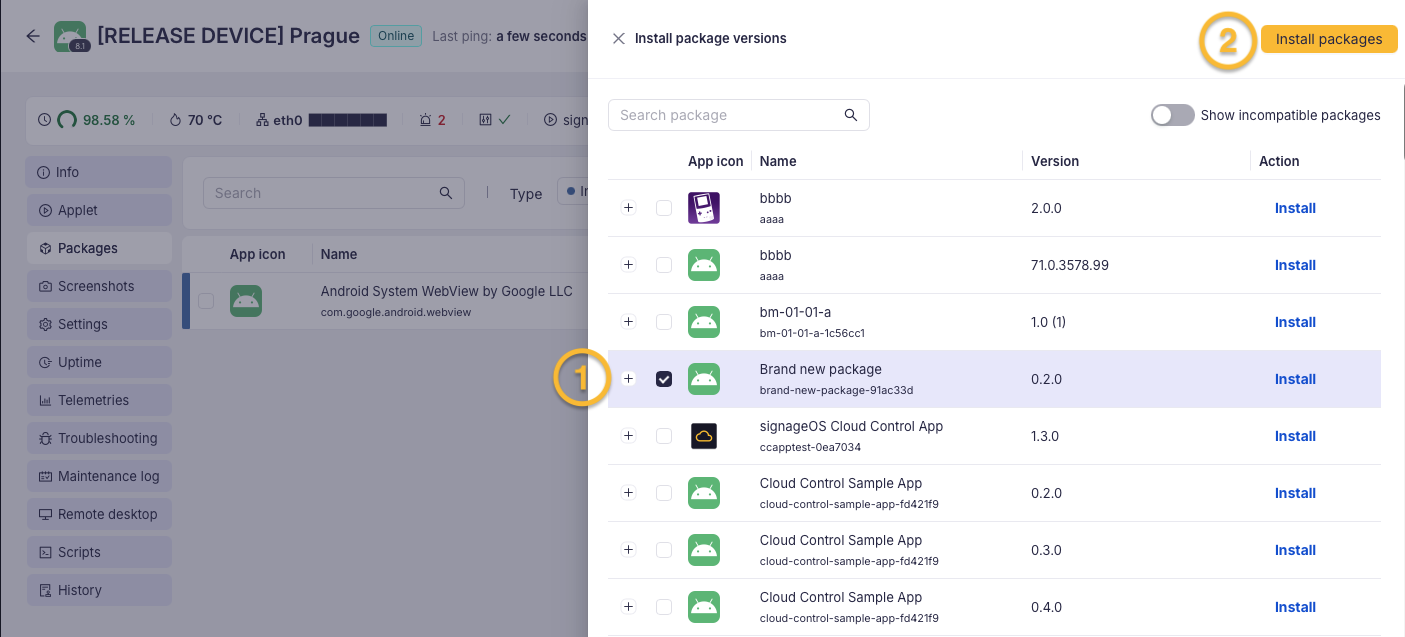The image size is (1405, 637).
Task: Tick Cloud Control Sample App 0.2.0 checkbox
Action: (x=664, y=493)
